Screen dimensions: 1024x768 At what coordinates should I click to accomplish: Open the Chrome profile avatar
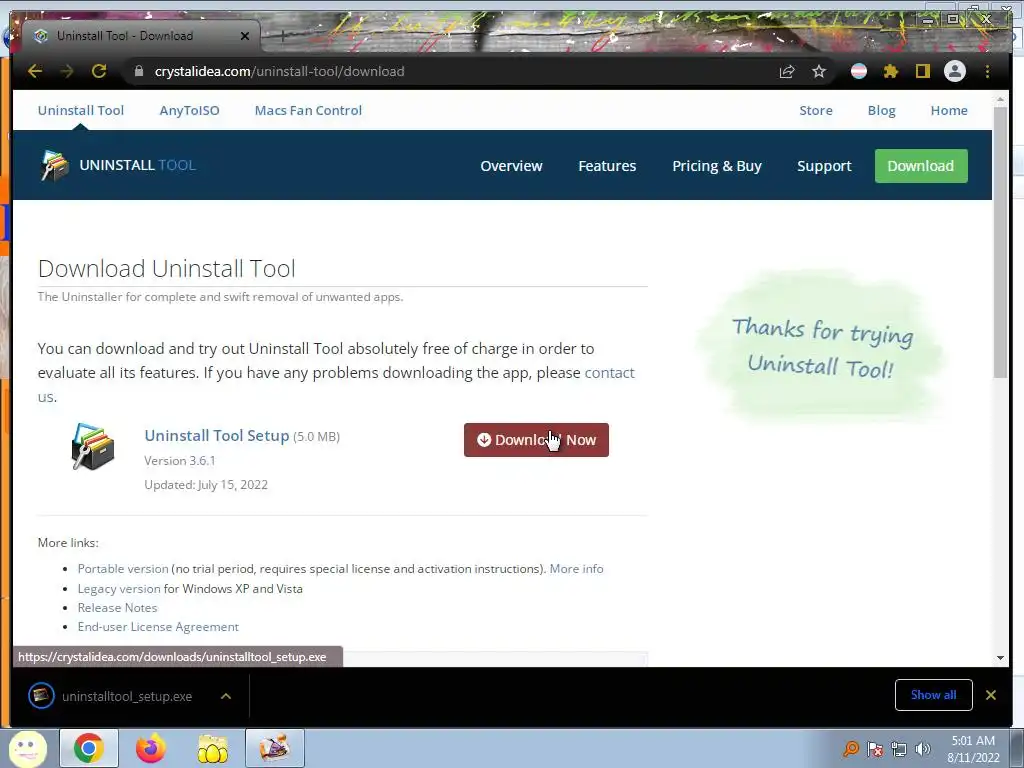click(x=955, y=71)
